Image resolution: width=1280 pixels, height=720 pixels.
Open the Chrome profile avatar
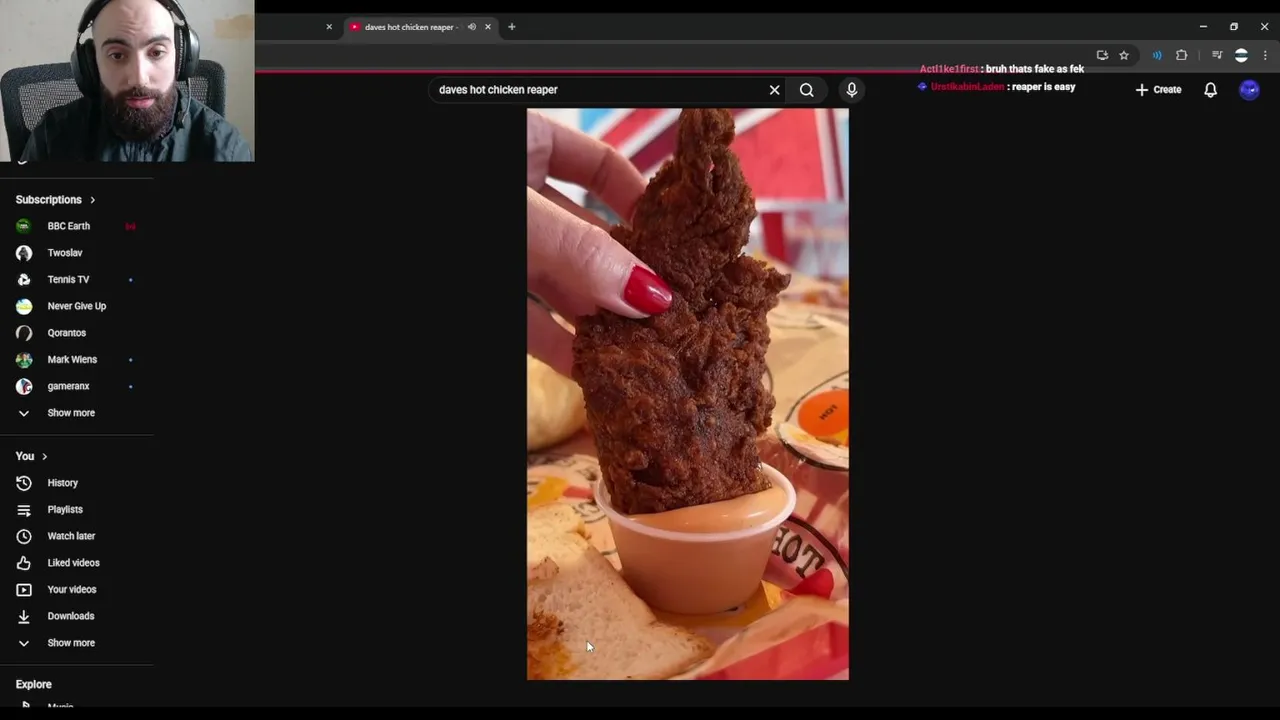1241,56
